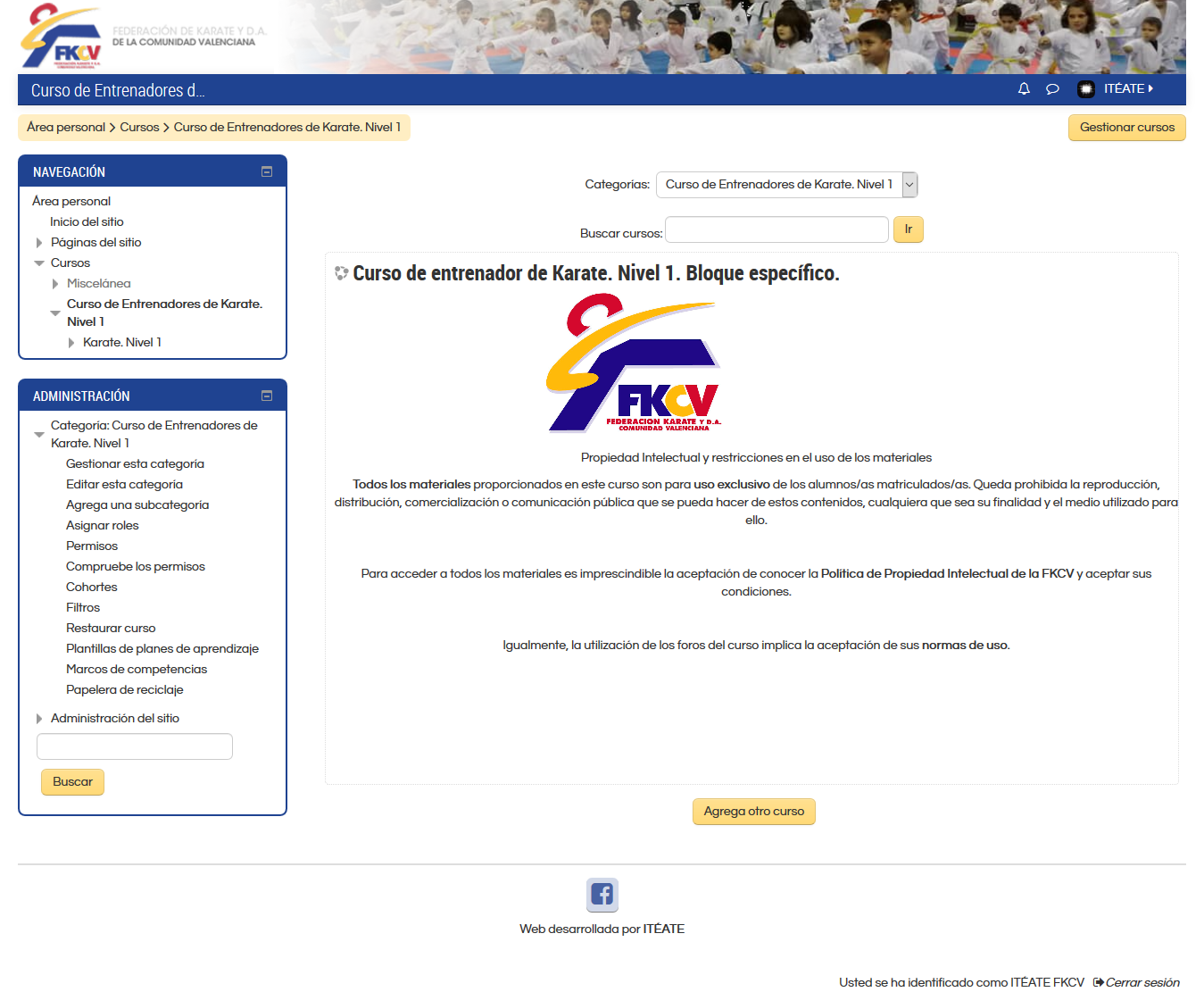Open Plantillas de planes de aprendizaje
This screenshot has width=1204, height=992.
(162, 649)
